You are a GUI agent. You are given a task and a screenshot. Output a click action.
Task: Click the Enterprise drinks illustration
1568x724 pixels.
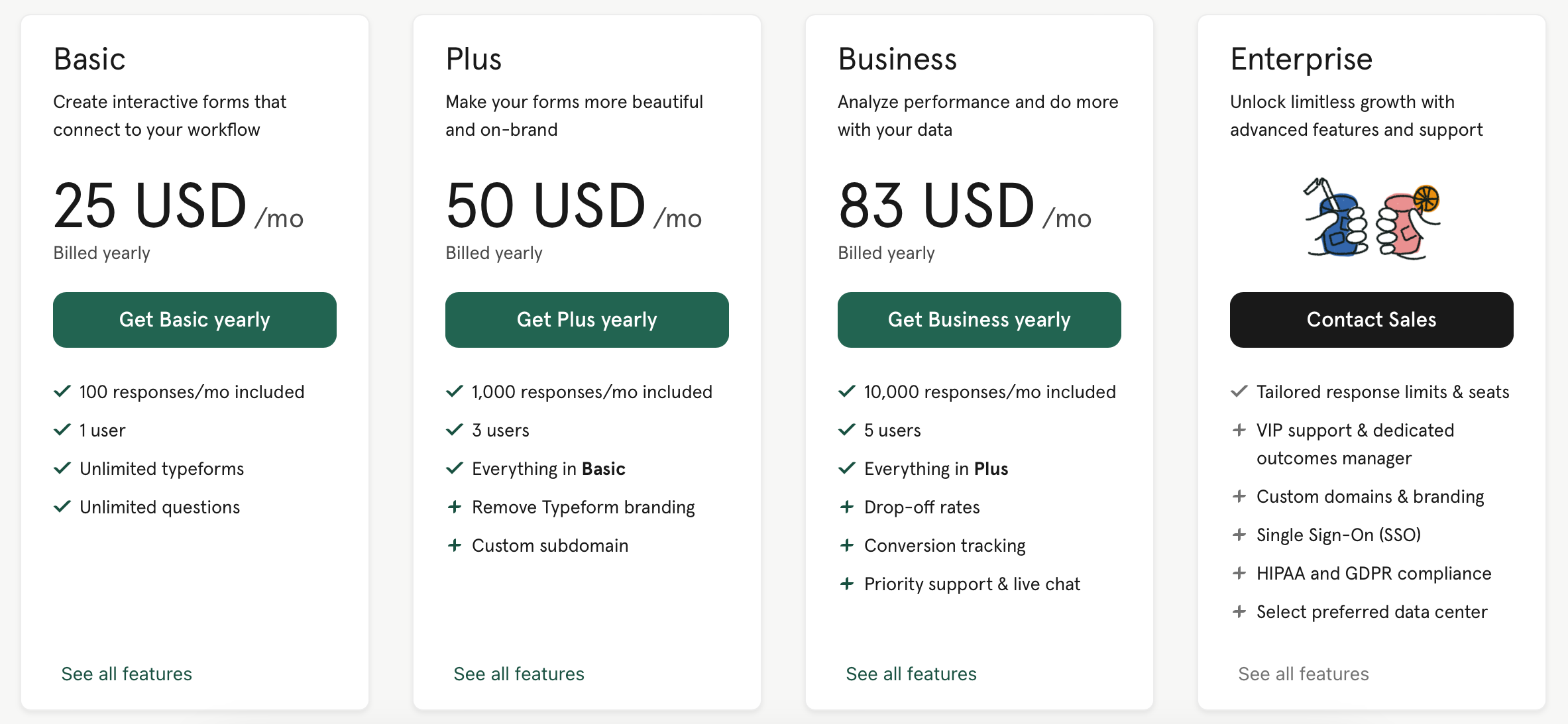(1371, 219)
